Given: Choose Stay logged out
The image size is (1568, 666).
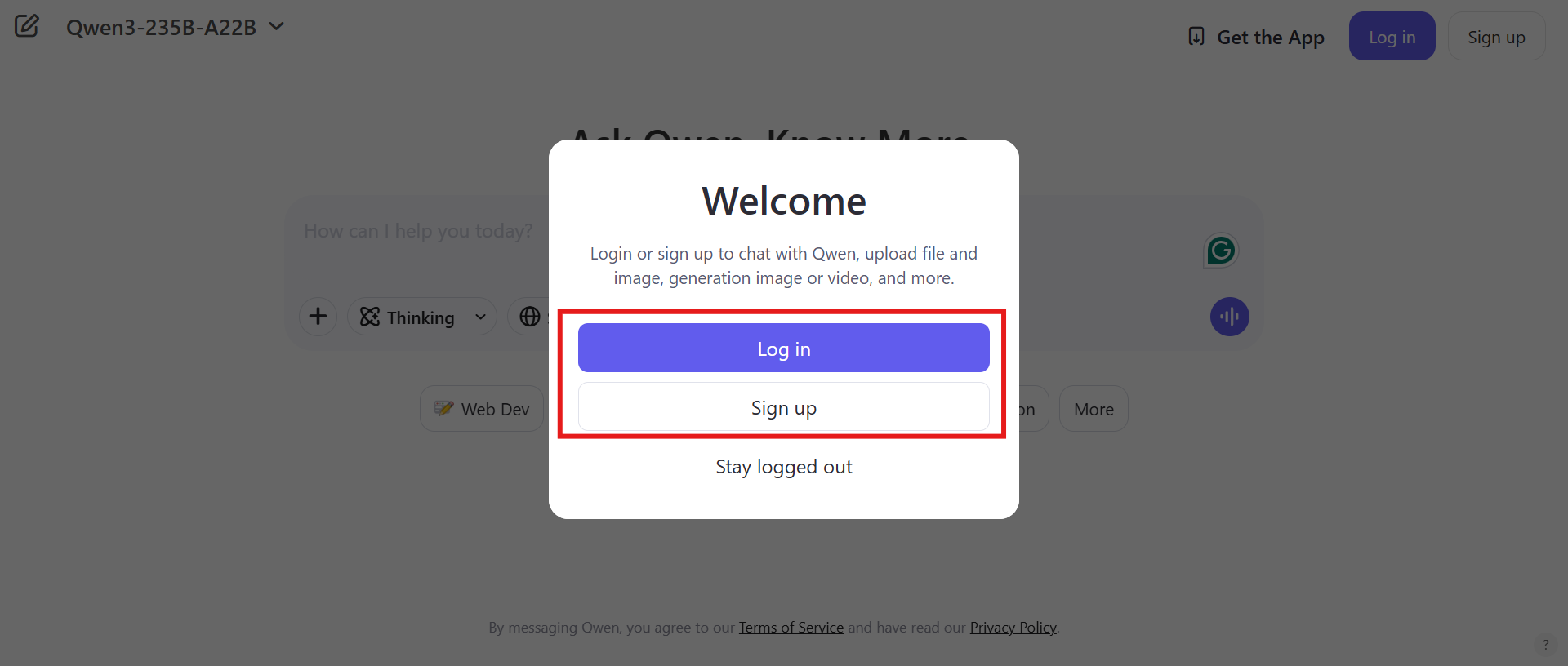Looking at the screenshot, I should 783,467.
